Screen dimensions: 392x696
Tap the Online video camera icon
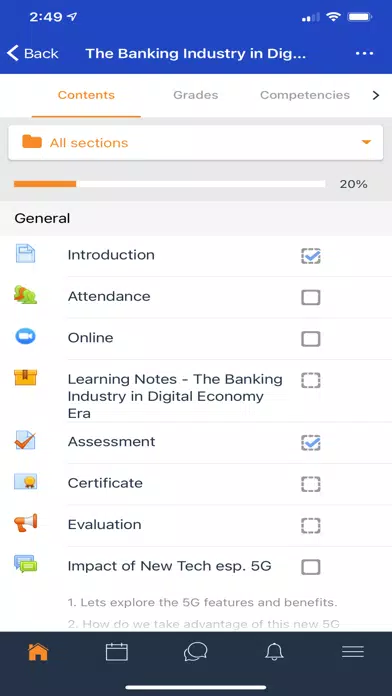coord(25,337)
